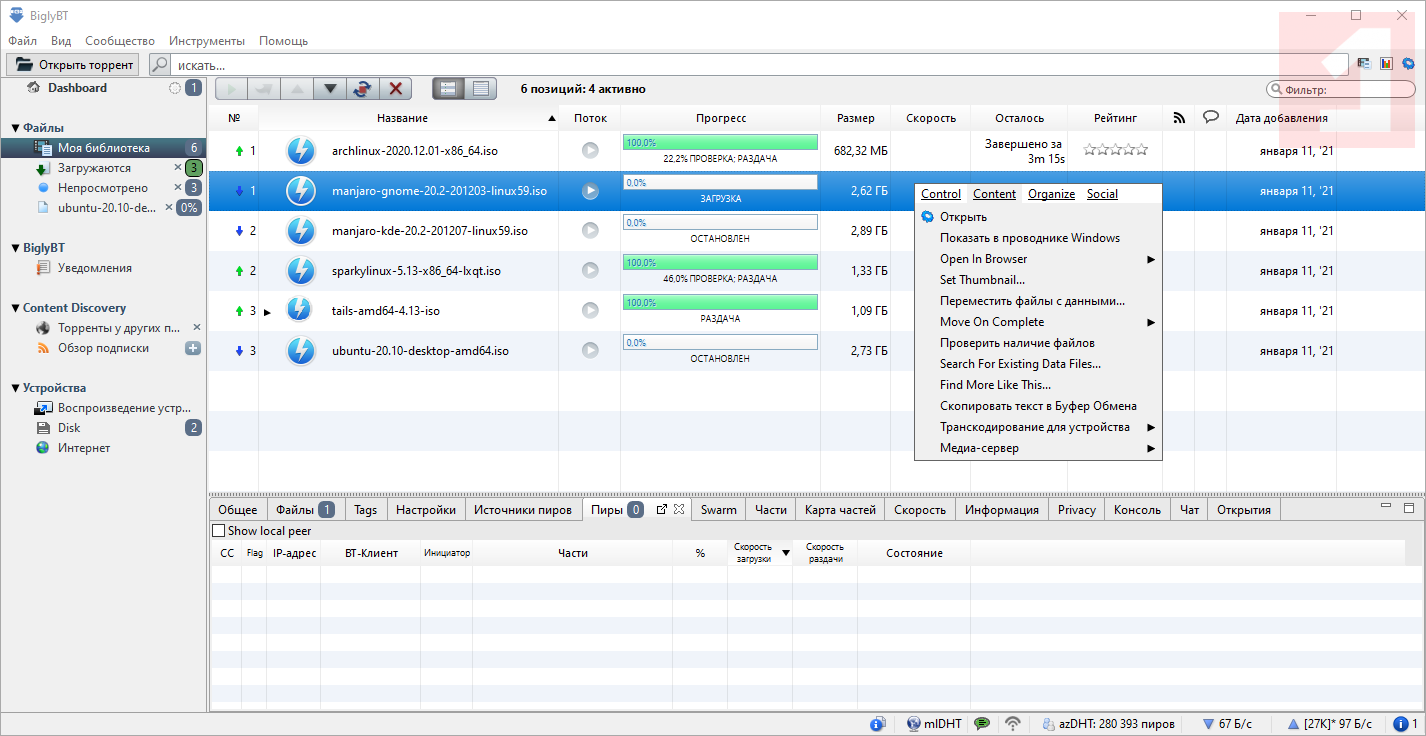This screenshot has width=1426, height=736.
Task: Open the Карта частей tab
Action: (840, 510)
